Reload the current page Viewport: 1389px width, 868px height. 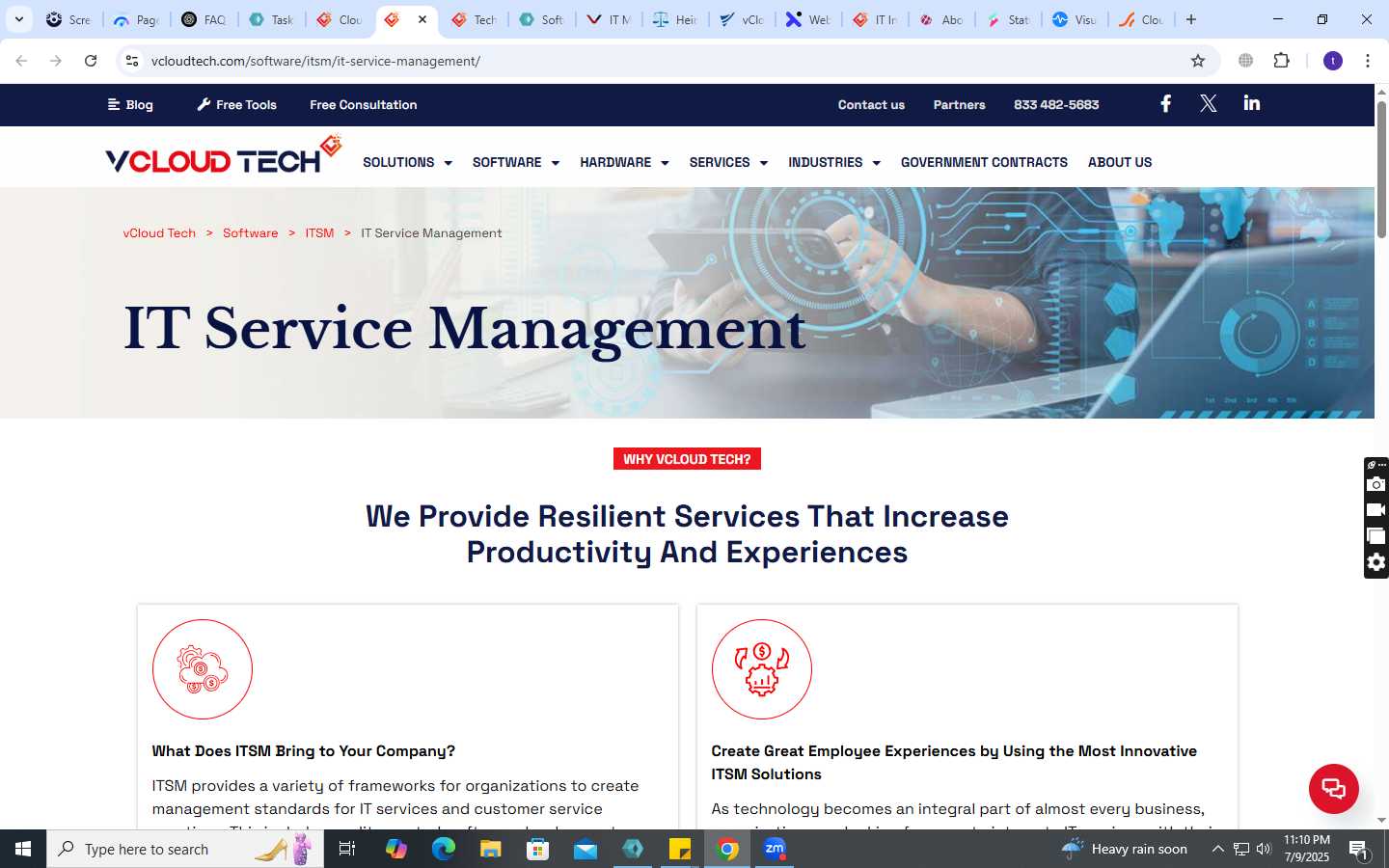coord(91,61)
